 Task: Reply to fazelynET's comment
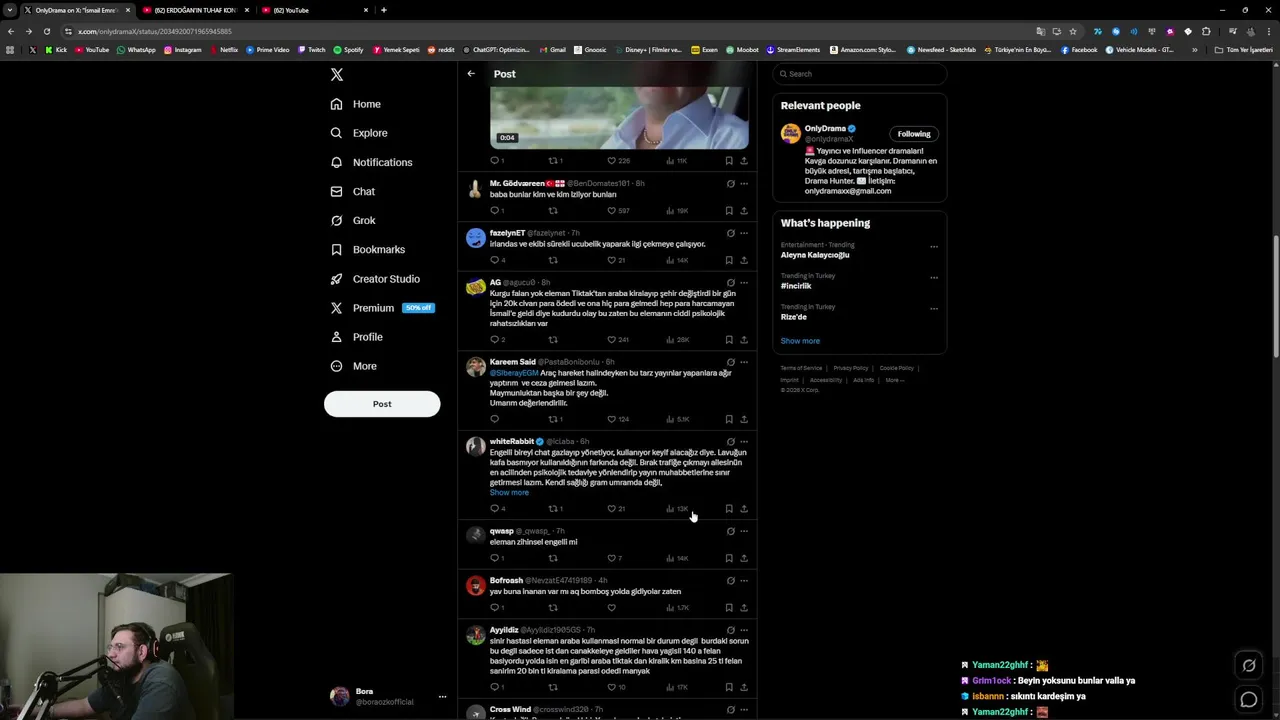494,260
